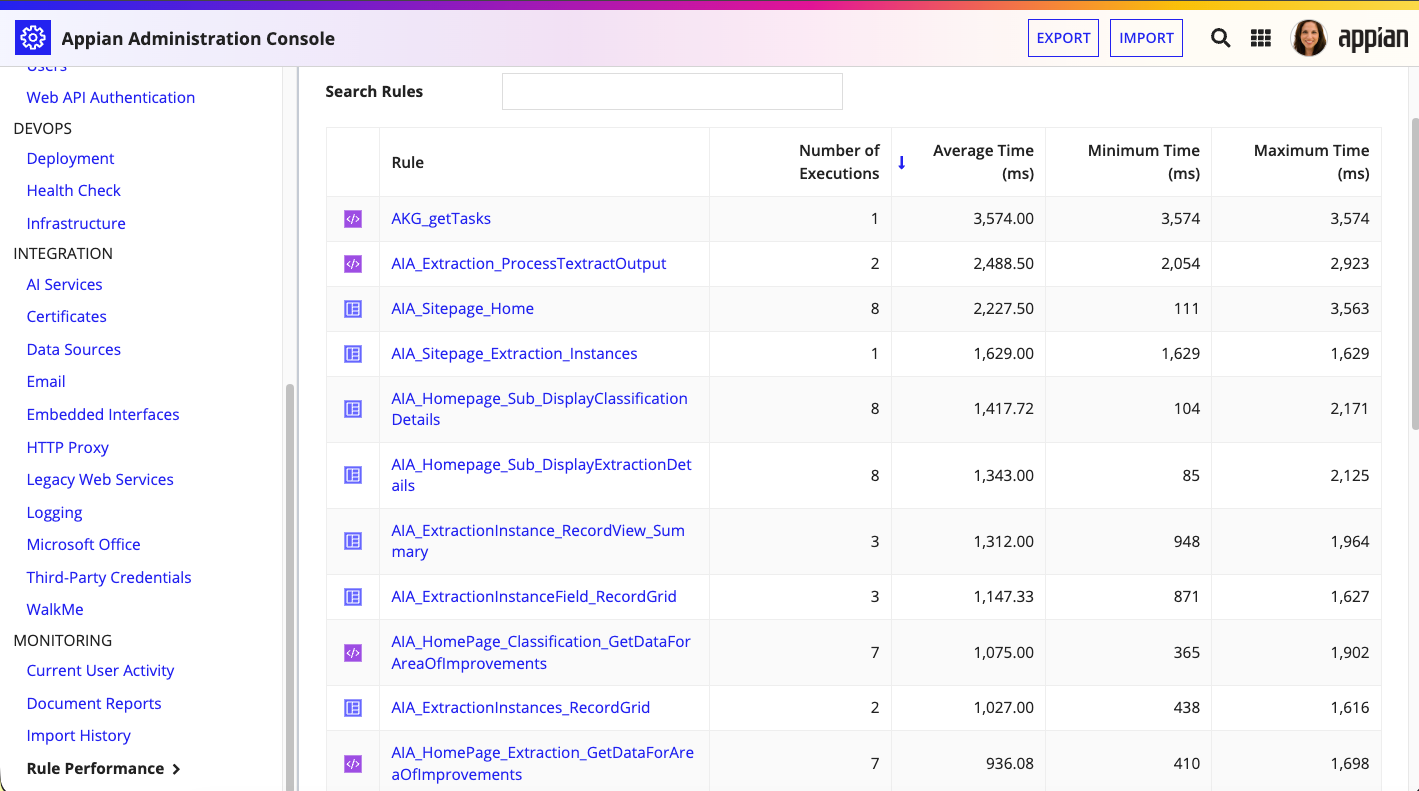Open the search magnifier icon in header
Screen dimensions: 1419x791
pos(1220,38)
